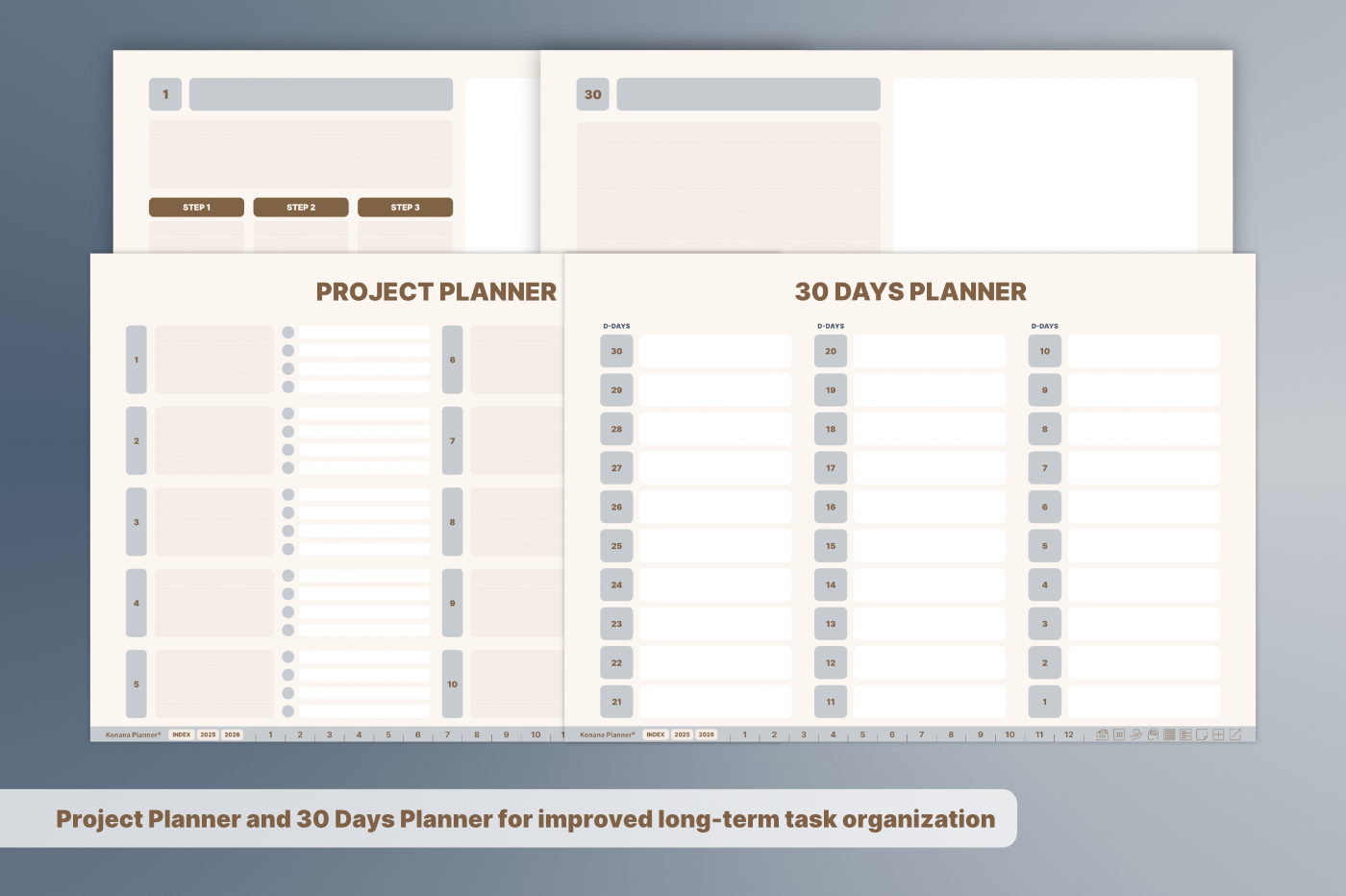The height and width of the screenshot is (896, 1346).
Task: Click the four-square grid icon in bottom bar
Action: click(x=1218, y=734)
